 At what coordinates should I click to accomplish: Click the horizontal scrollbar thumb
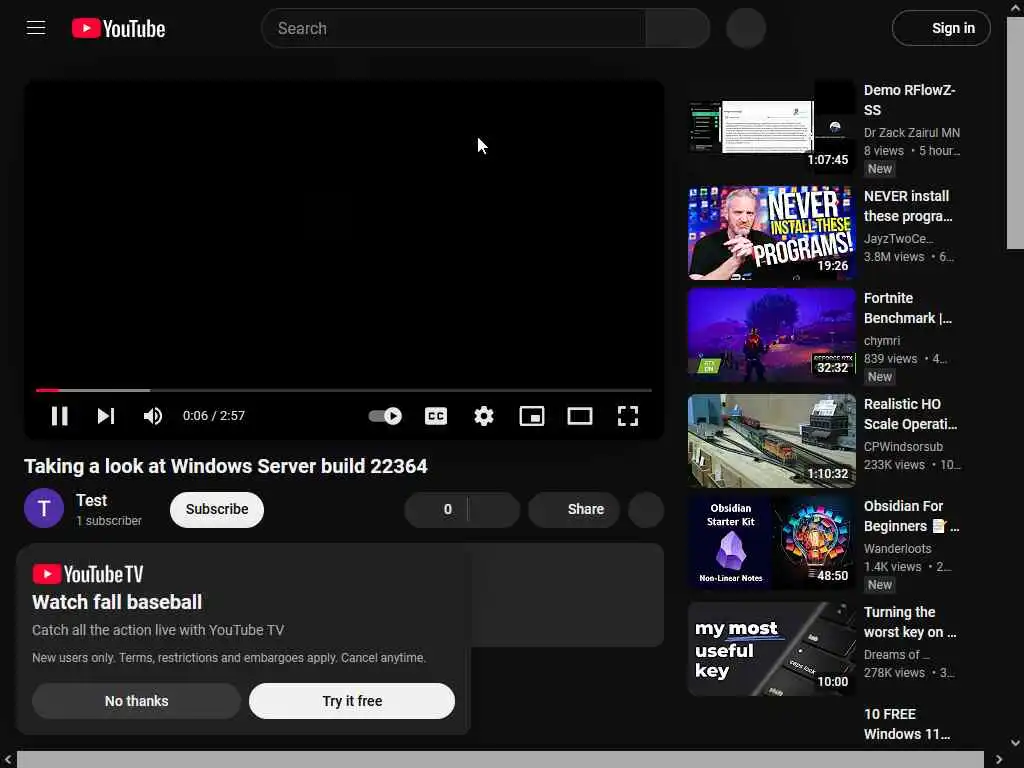click(x=500, y=760)
